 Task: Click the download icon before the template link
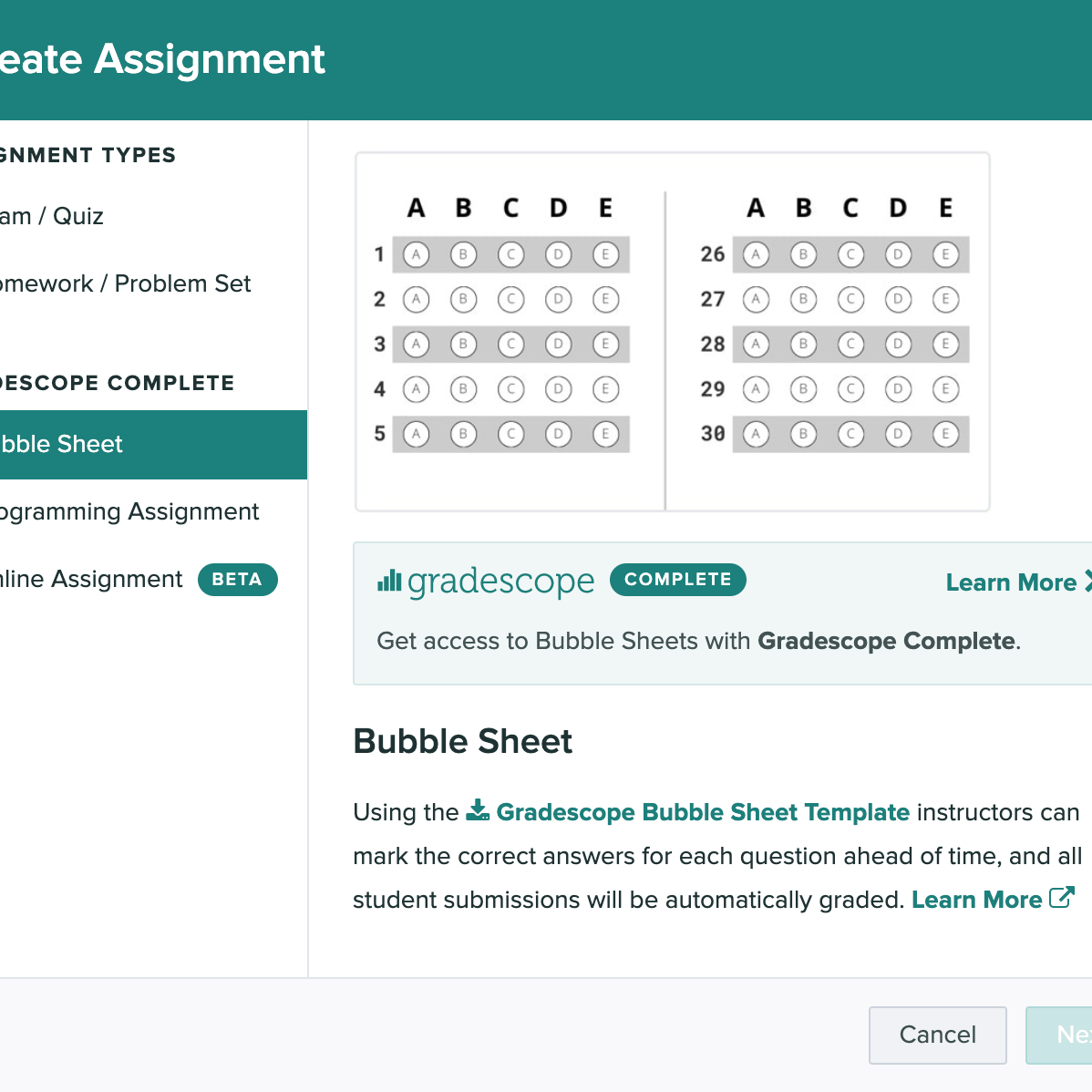point(478,810)
